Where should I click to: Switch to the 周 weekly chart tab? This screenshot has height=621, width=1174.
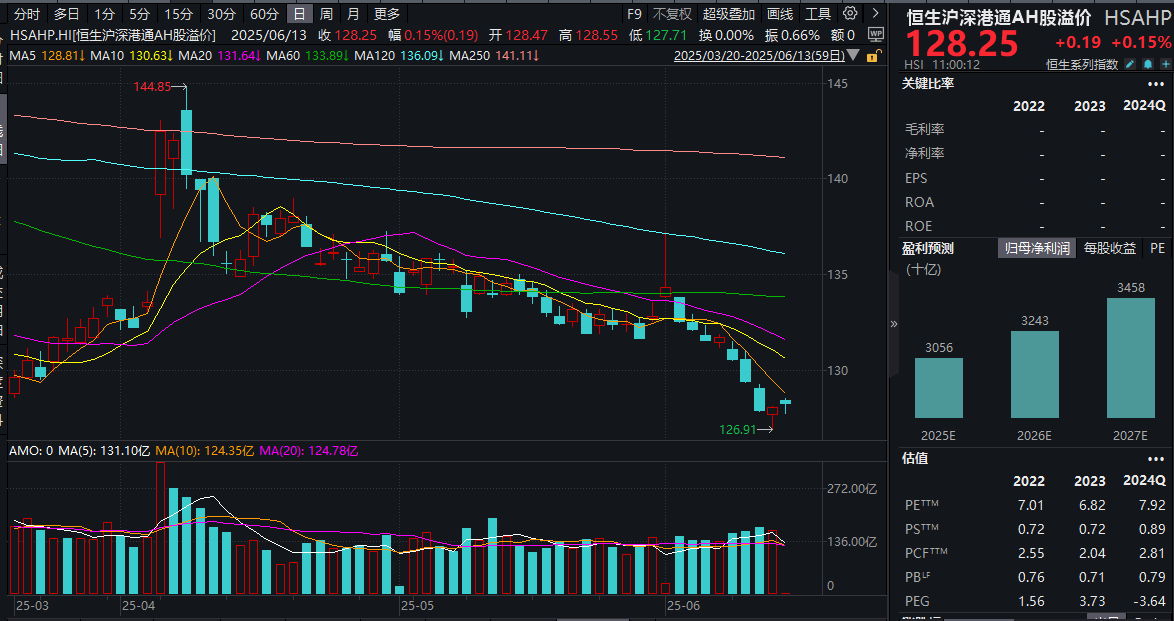click(324, 14)
